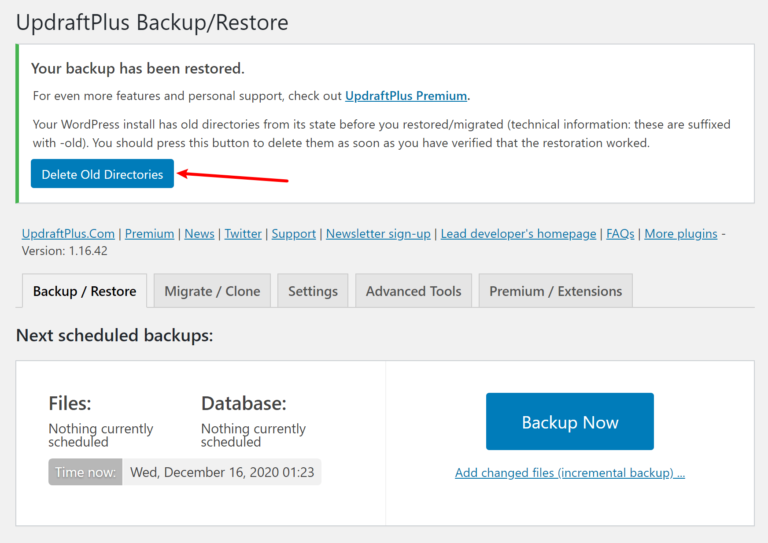Viewport: 768px width, 543px height.
Task: Visit the UpdraftPlus.Com link
Action: (x=68, y=233)
